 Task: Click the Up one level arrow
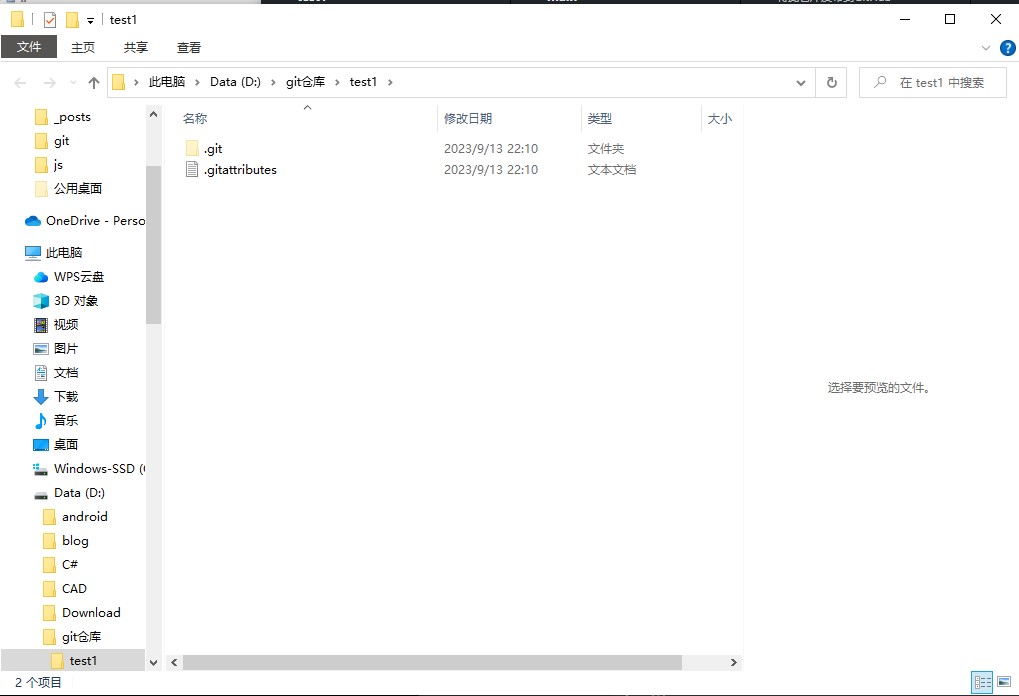94,83
